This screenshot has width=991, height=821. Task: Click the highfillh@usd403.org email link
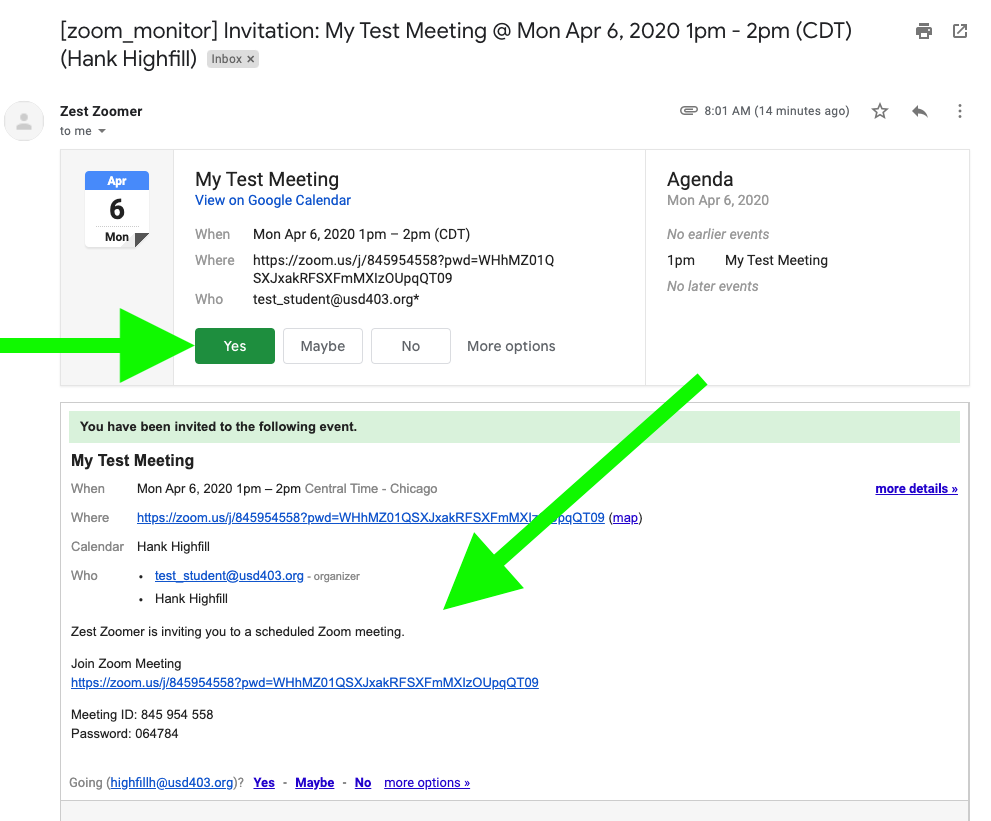[x=172, y=782]
